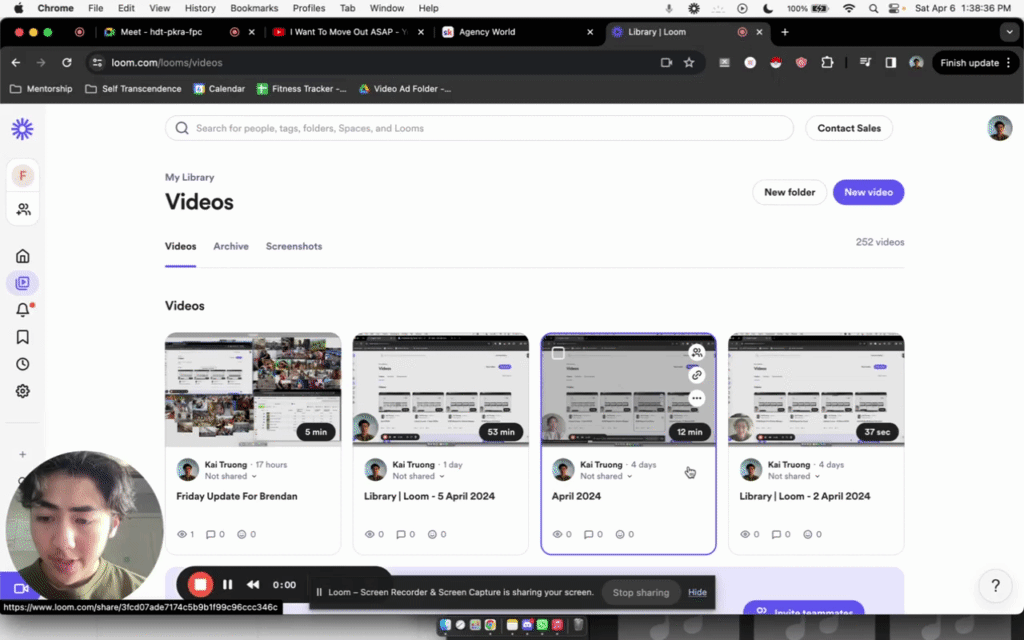Viewport: 1024px width, 640px height.
Task: Bookmark the page with star icon
Action: pos(689,63)
